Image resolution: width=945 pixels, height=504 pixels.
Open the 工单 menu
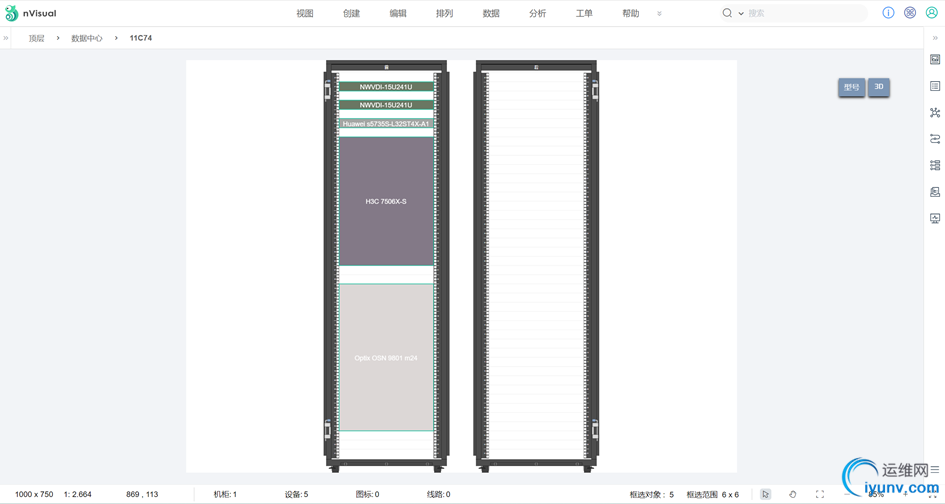tap(584, 13)
